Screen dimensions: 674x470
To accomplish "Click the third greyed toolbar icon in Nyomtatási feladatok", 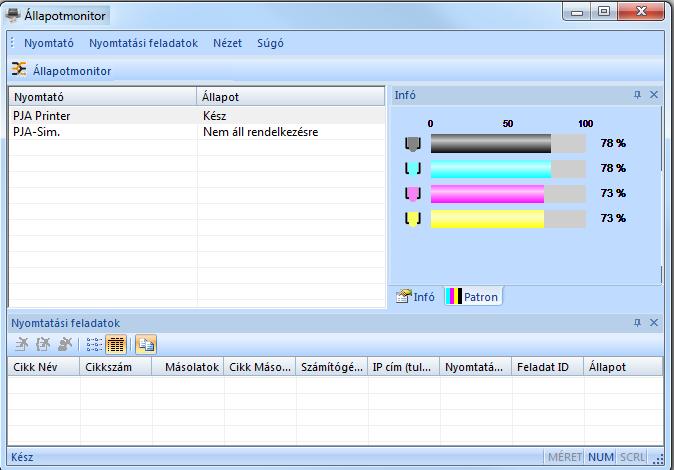I will (65, 344).
